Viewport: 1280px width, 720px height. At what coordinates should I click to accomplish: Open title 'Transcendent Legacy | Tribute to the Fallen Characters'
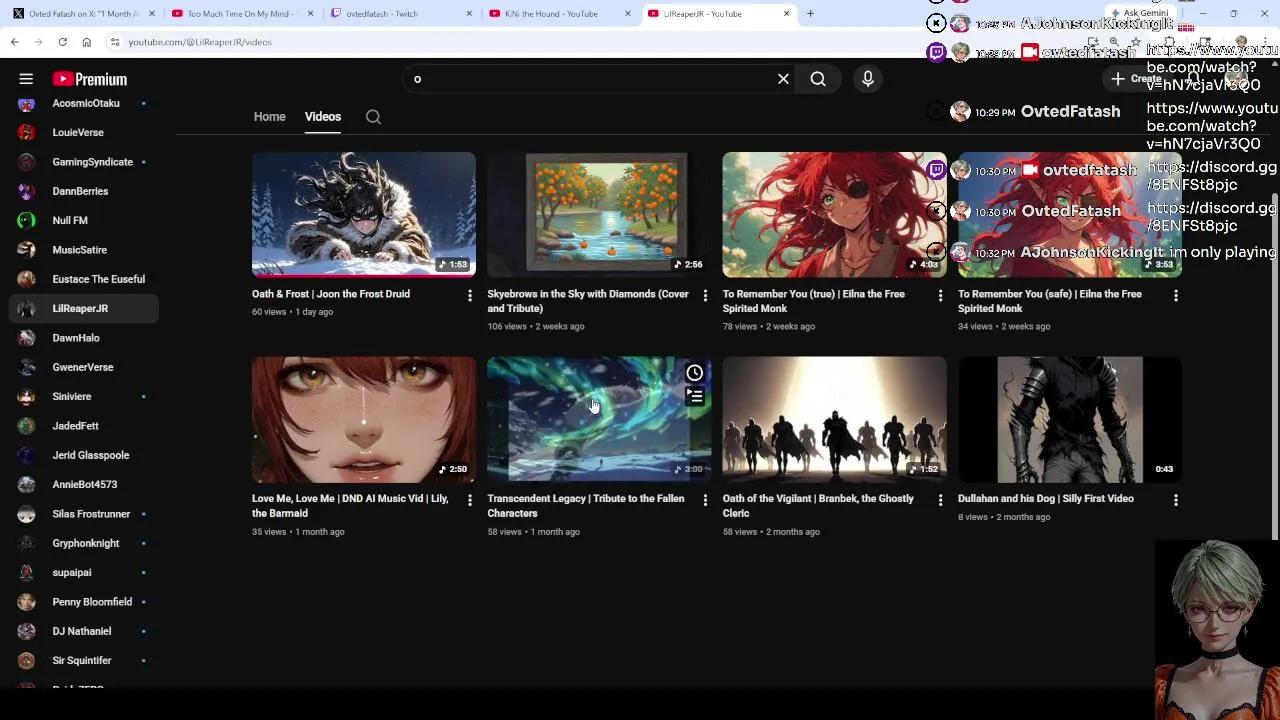(x=586, y=506)
